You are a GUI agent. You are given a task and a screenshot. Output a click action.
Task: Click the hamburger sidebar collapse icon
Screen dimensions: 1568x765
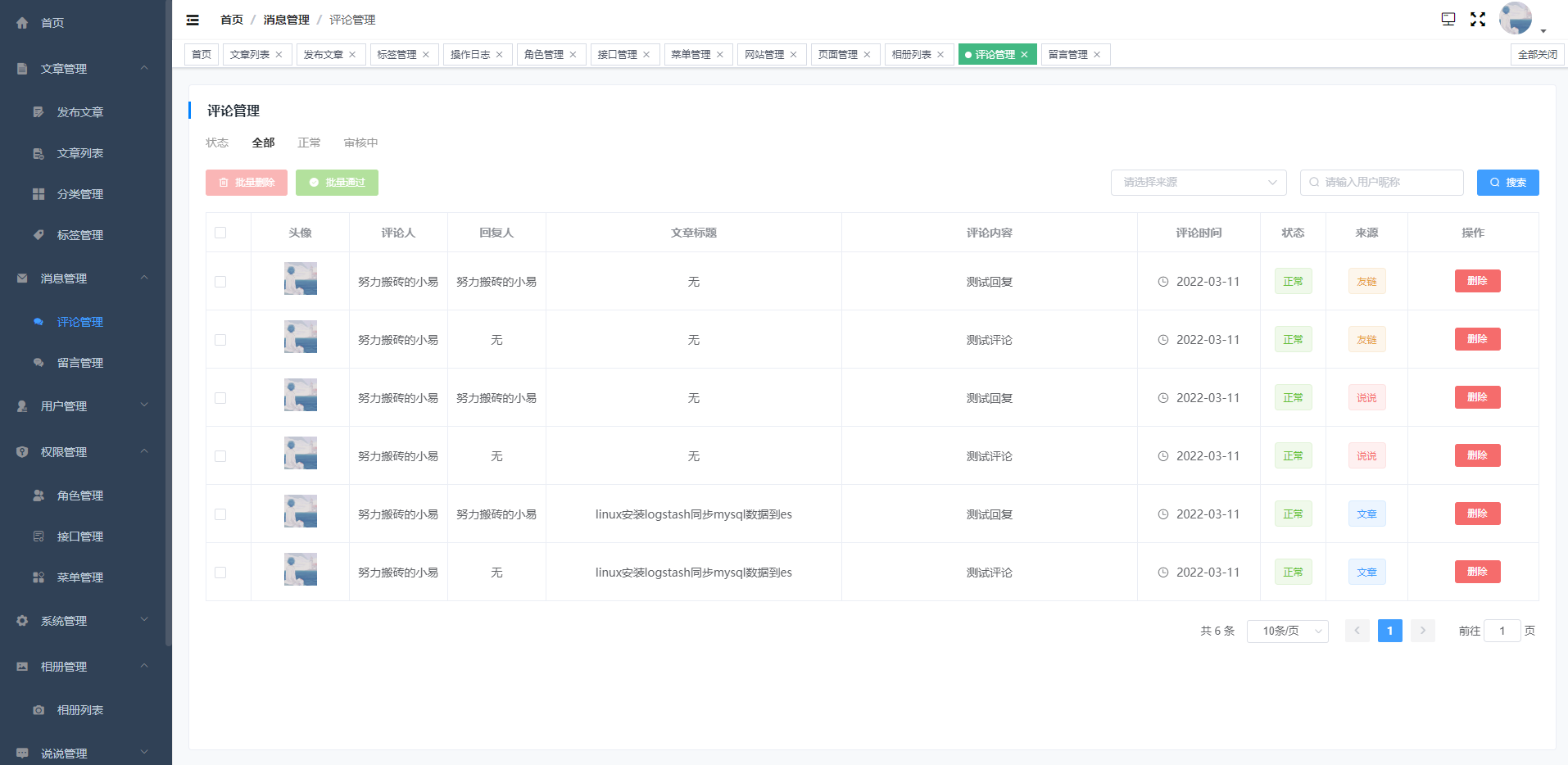tap(193, 20)
